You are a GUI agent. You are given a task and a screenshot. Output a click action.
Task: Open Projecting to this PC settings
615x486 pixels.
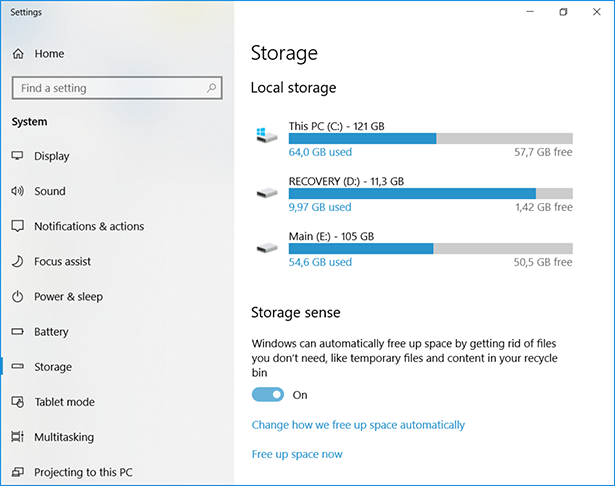click(x=82, y=472)
